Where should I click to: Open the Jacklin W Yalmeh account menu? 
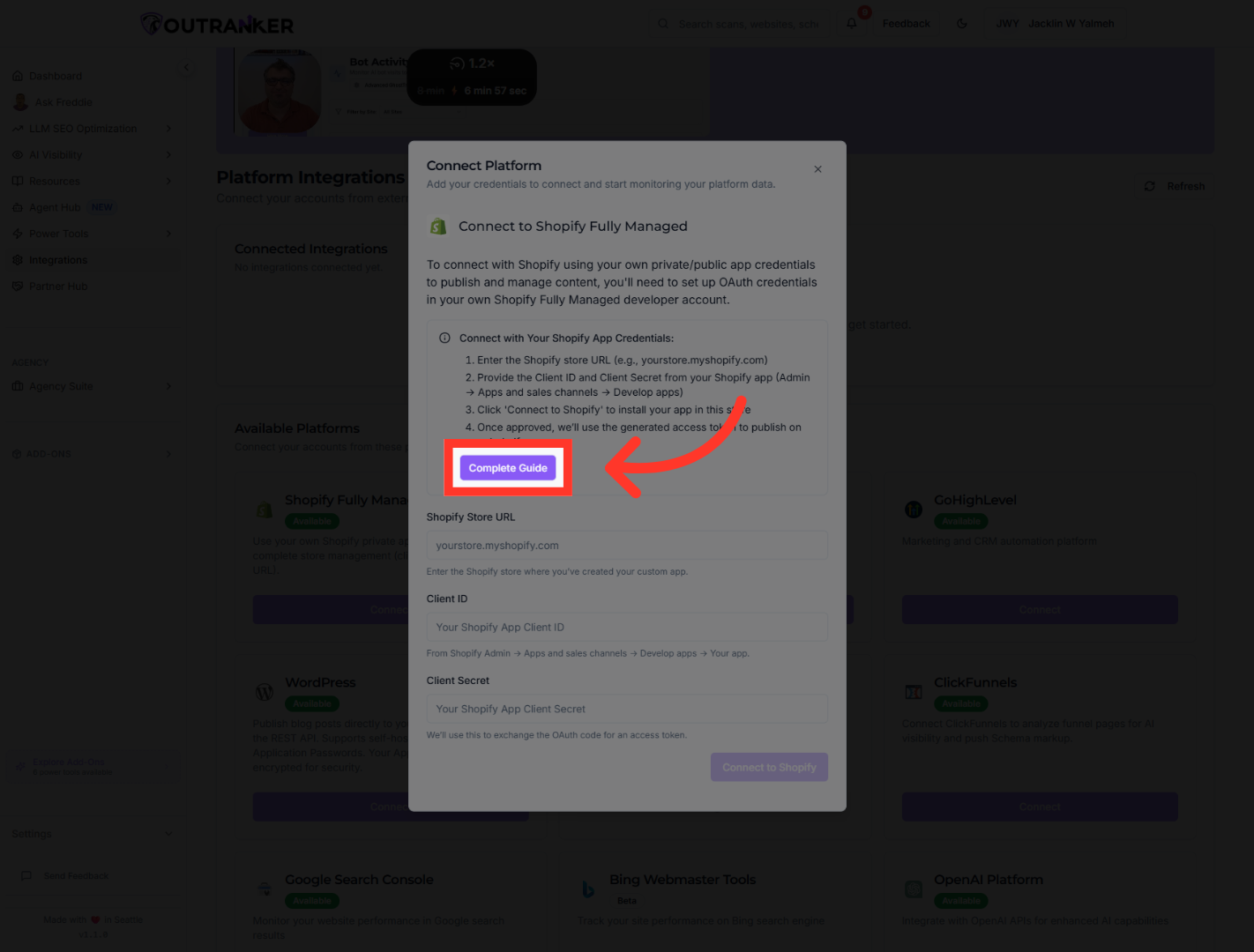(1055, 24)
